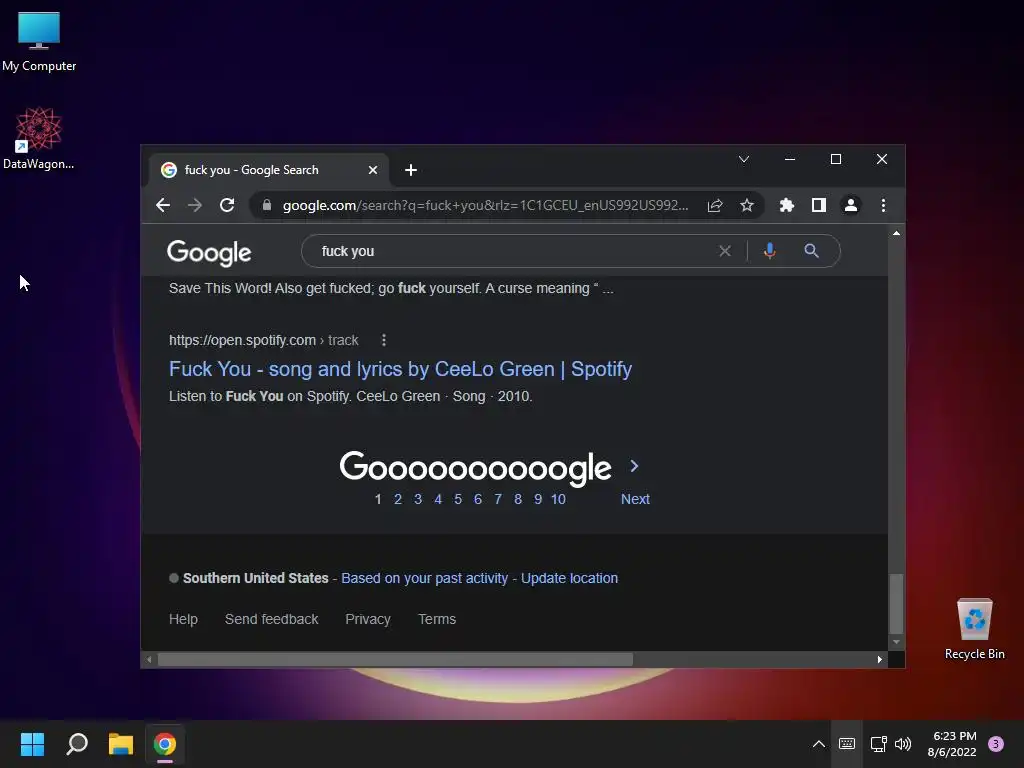Open the Chrome profile menu

point(850,205)
